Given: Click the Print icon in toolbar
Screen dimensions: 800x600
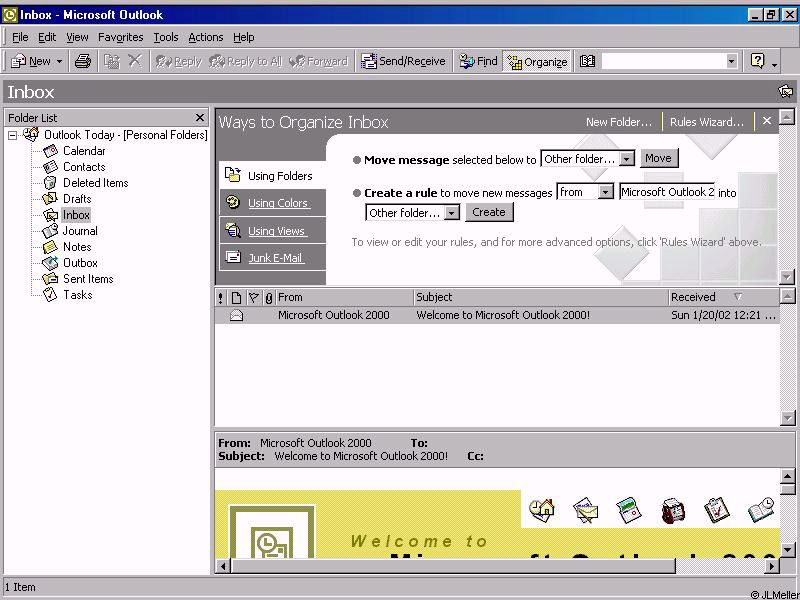Looking at the screenshot, I should [x=83, y=61].
